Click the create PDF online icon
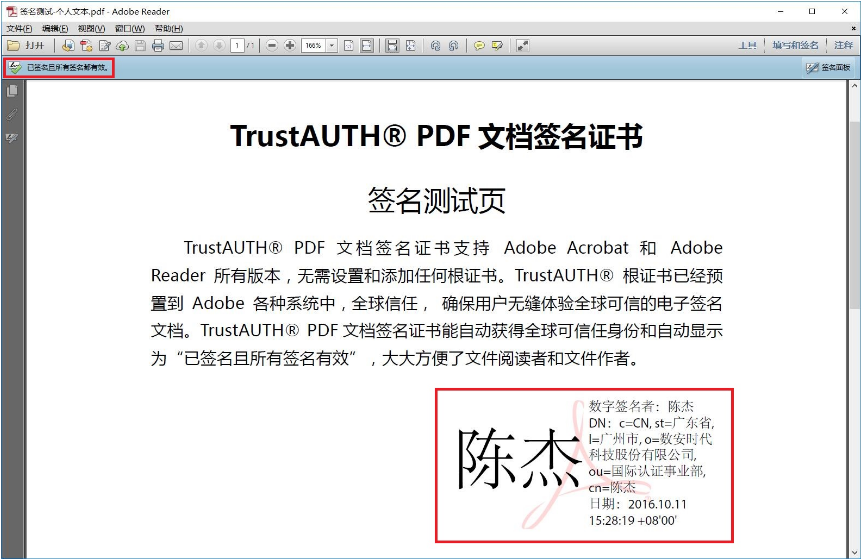Viewport: 861px width, 560px height. pyautogui.click(x=68, y=46)
